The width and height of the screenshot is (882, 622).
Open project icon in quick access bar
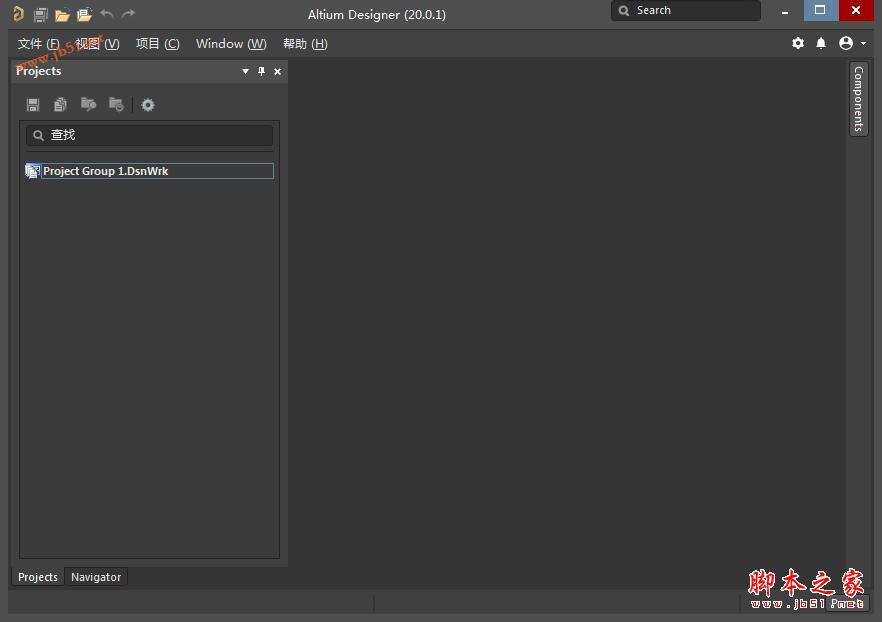coord(84,15)
